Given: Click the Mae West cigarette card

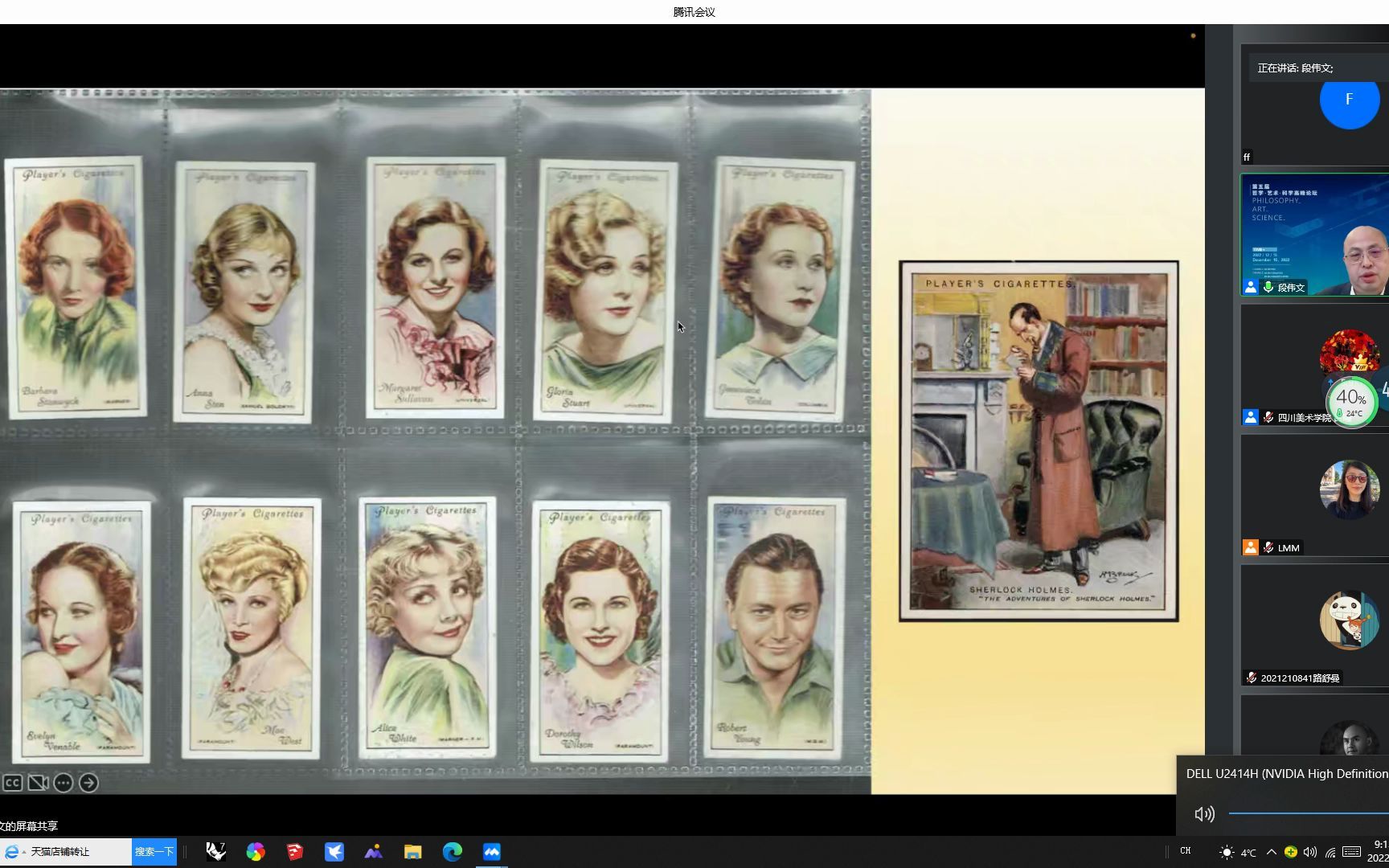Looking at the screenshot, I should click(252, 628).
